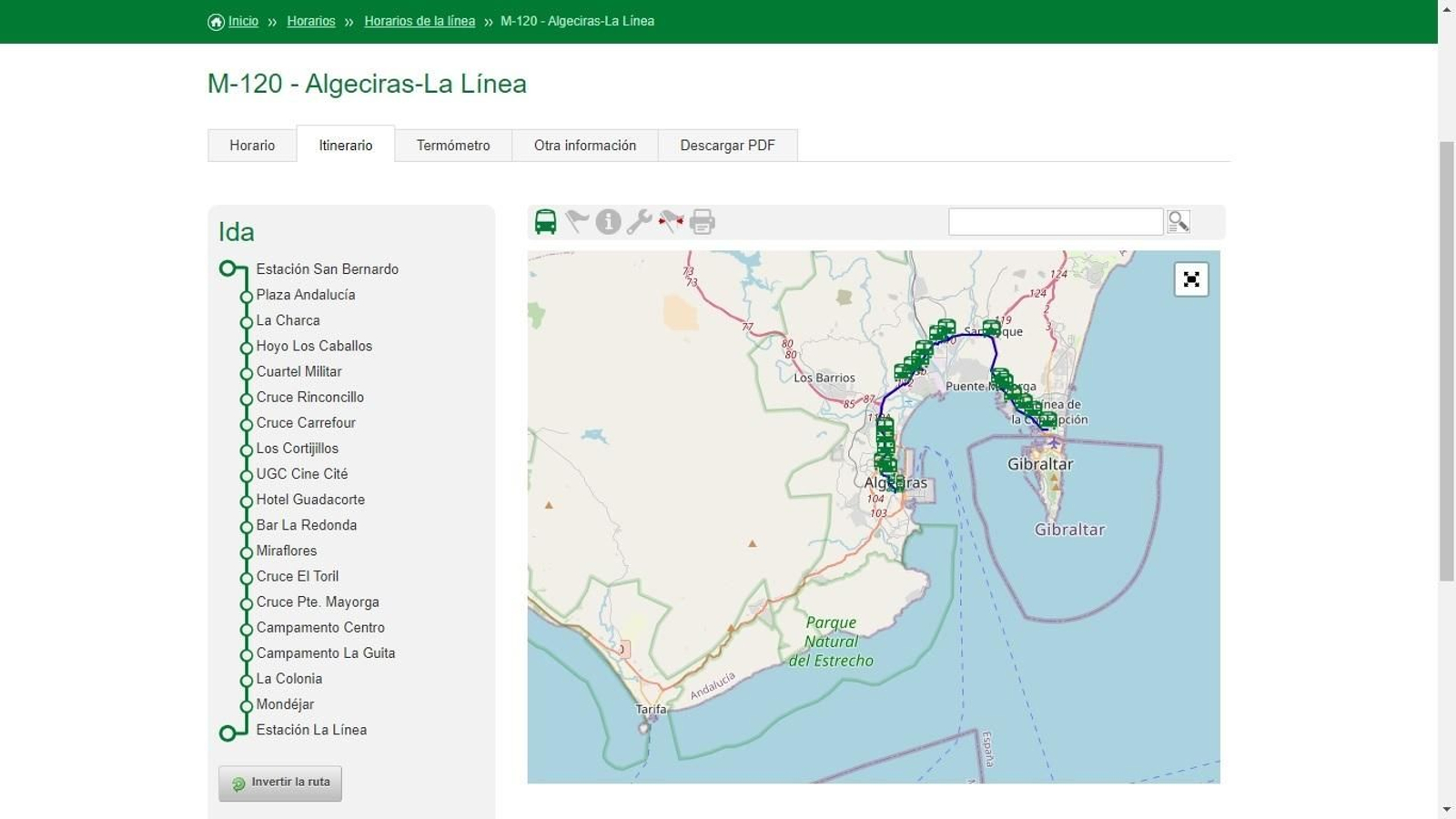Open the Descargar PDF tab
This screenshot has height=819, width=1456.
click(728, 145)
